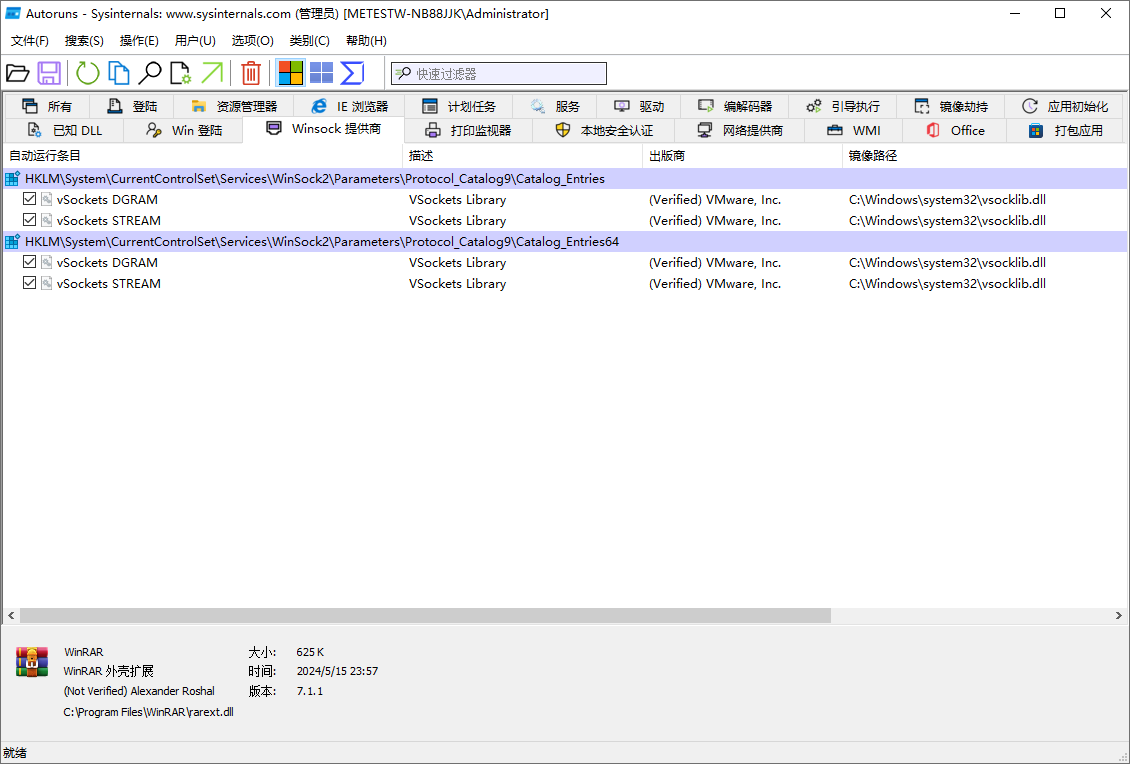The image size is (1130, 764).
Task: Refresh the autoruns scan
Action: click(x=87, y=73)
